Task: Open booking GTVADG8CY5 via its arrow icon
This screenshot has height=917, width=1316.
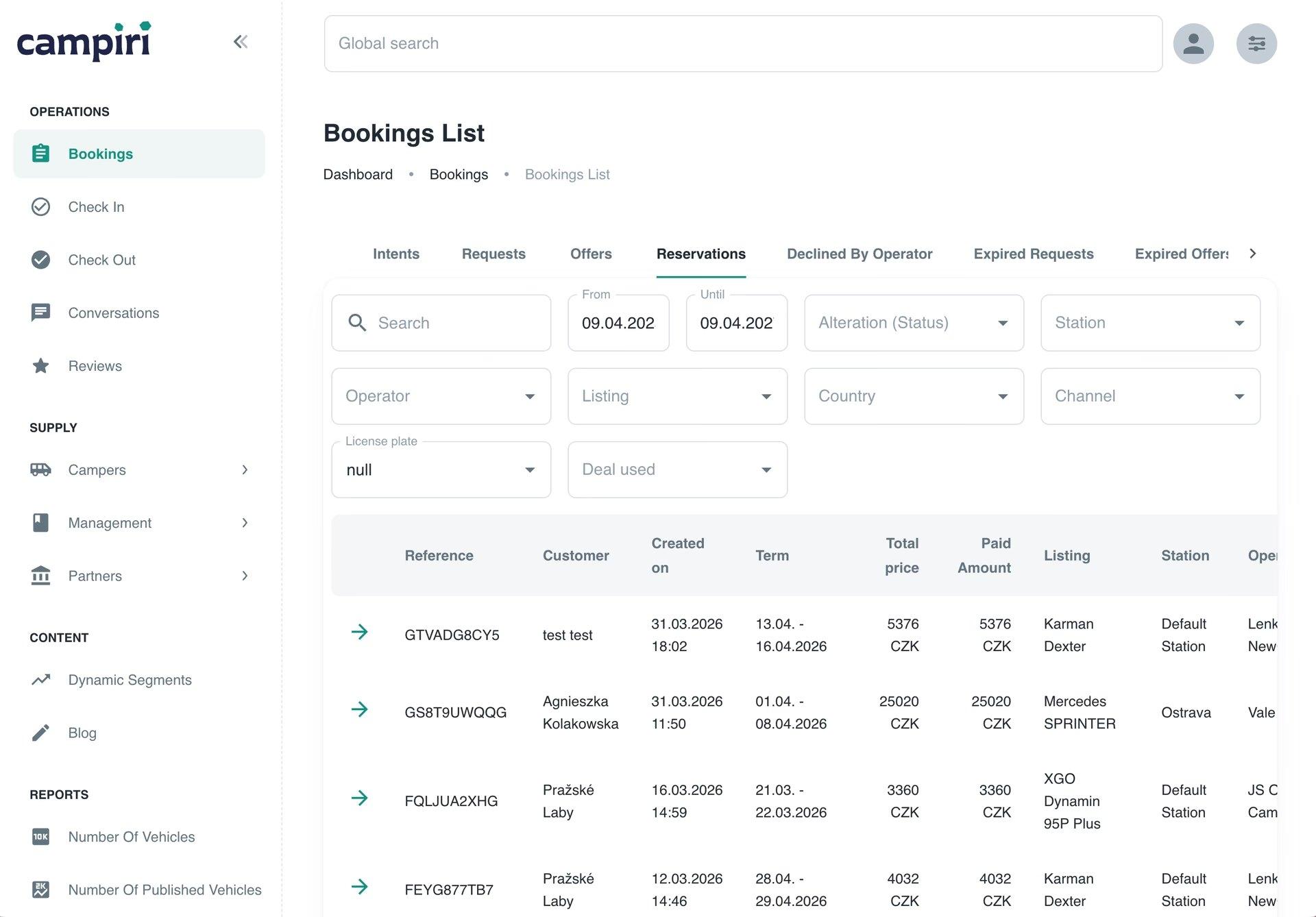Action: 359,632
